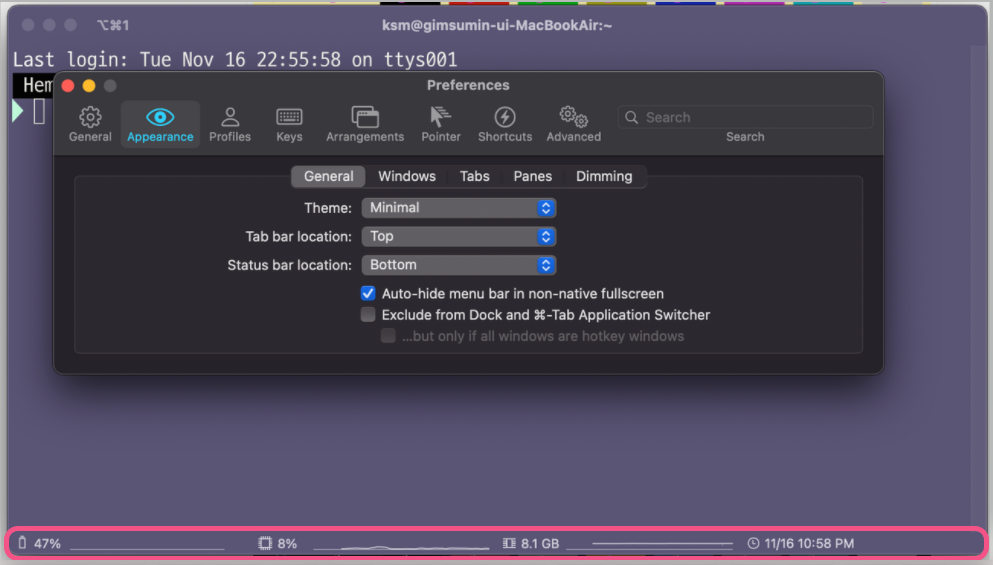Click the 8% CPU usage text
This screenshot has height=565, width=993.
click(287, 543)
